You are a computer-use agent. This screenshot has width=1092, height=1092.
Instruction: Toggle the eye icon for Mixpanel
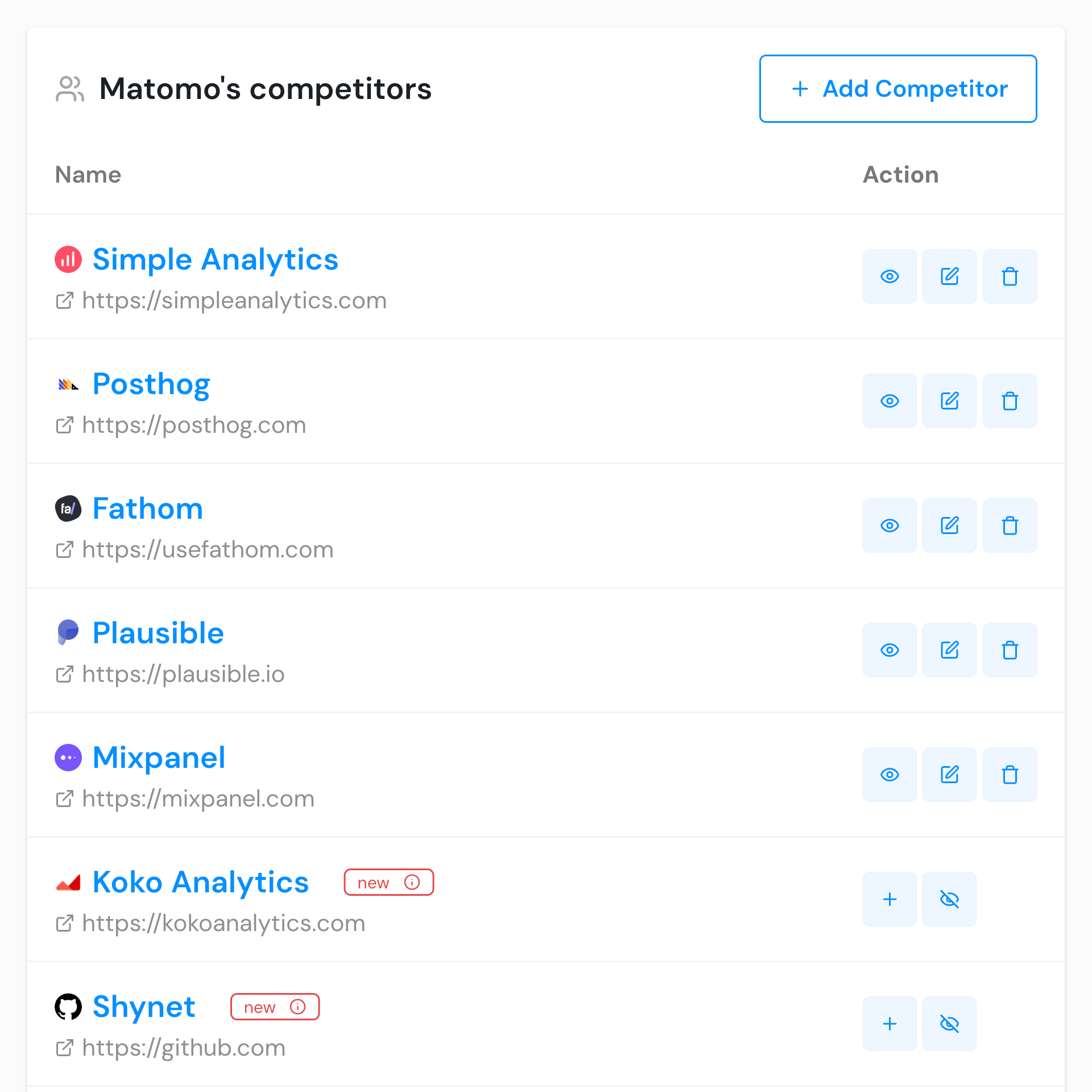tap(890, 775)
